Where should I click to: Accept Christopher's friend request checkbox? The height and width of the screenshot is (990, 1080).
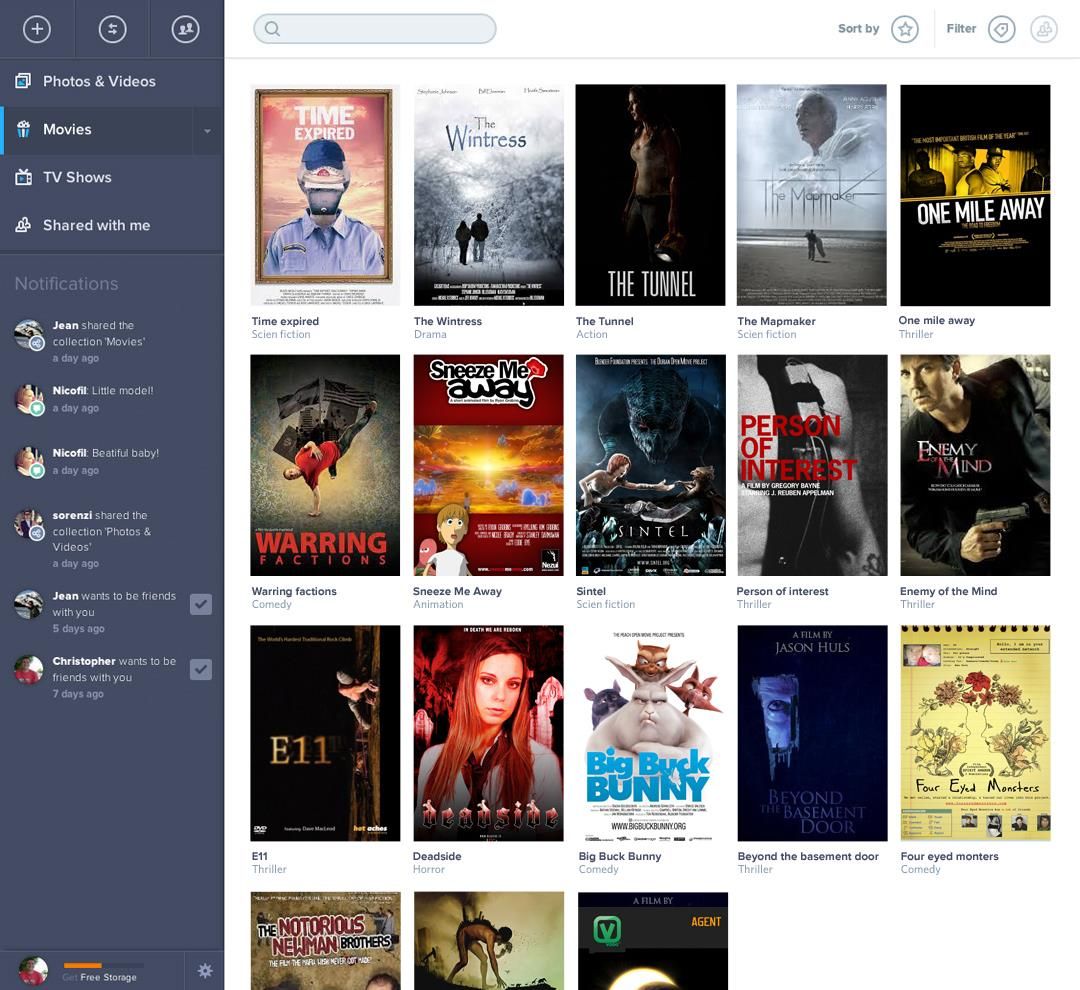(201, 670)
